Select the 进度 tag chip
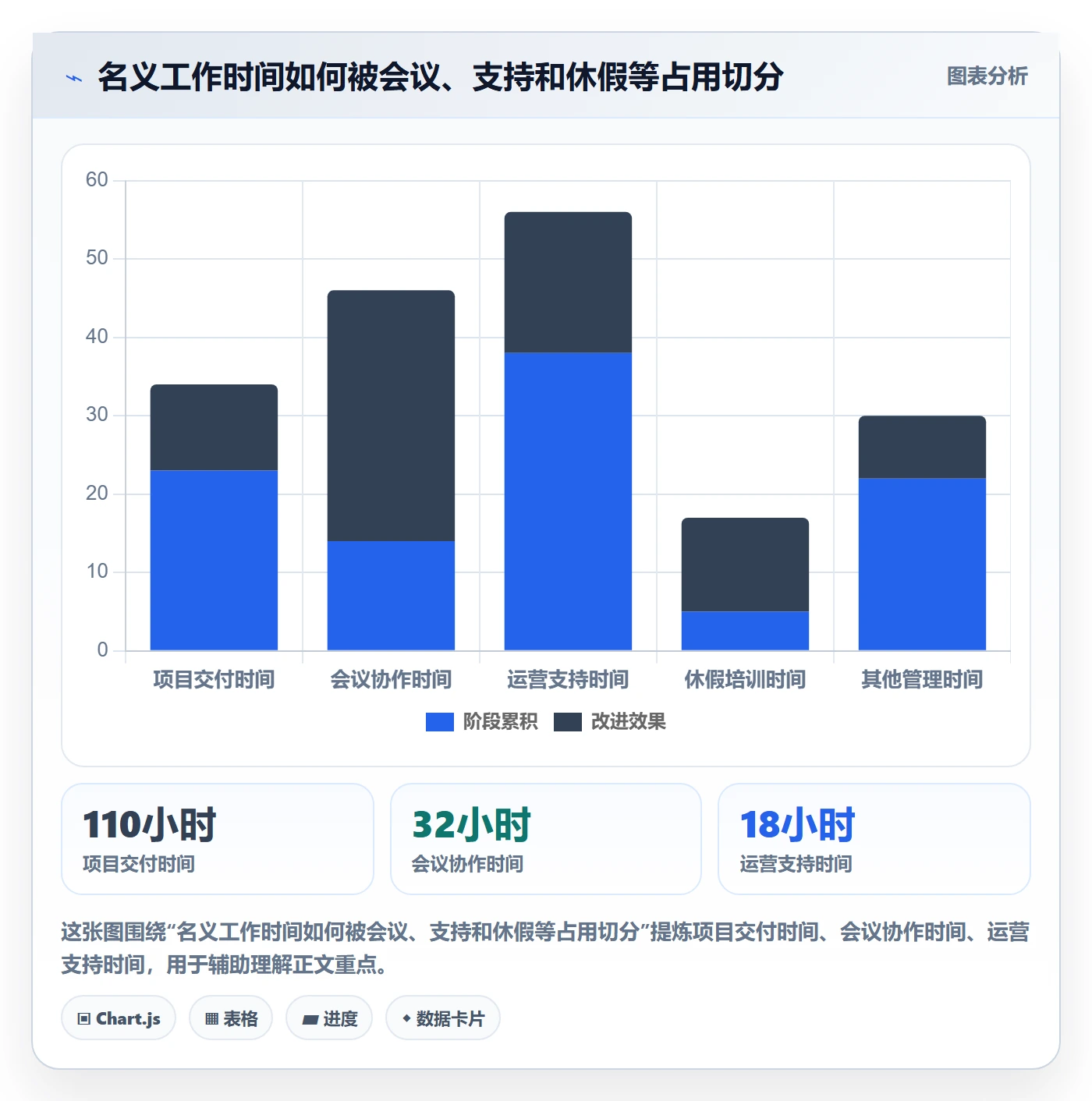The height and width of the screenshot is (1101, 1092). (x=329, y=1018)
